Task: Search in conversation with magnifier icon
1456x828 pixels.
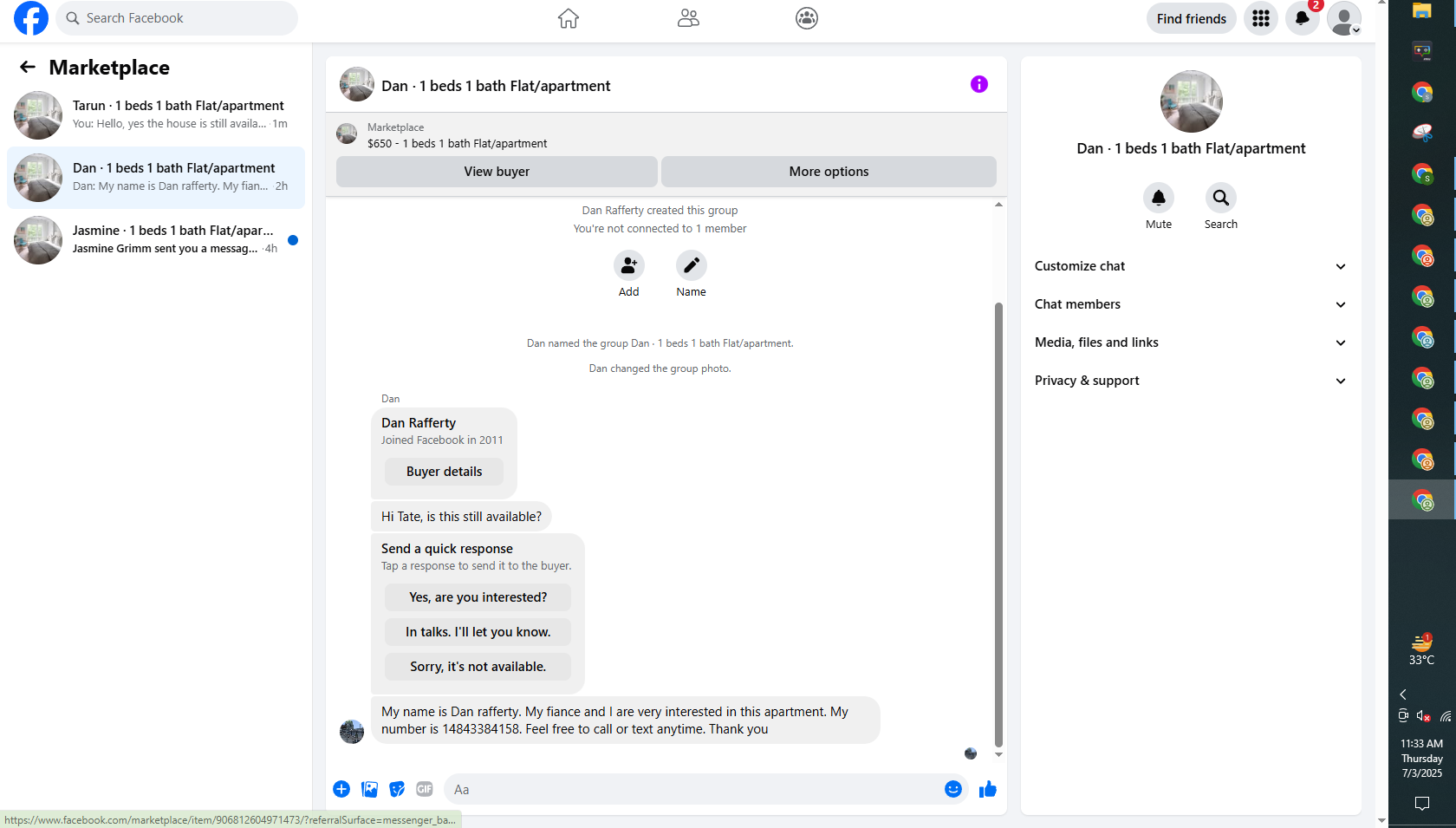Action: coord(1221,198)
